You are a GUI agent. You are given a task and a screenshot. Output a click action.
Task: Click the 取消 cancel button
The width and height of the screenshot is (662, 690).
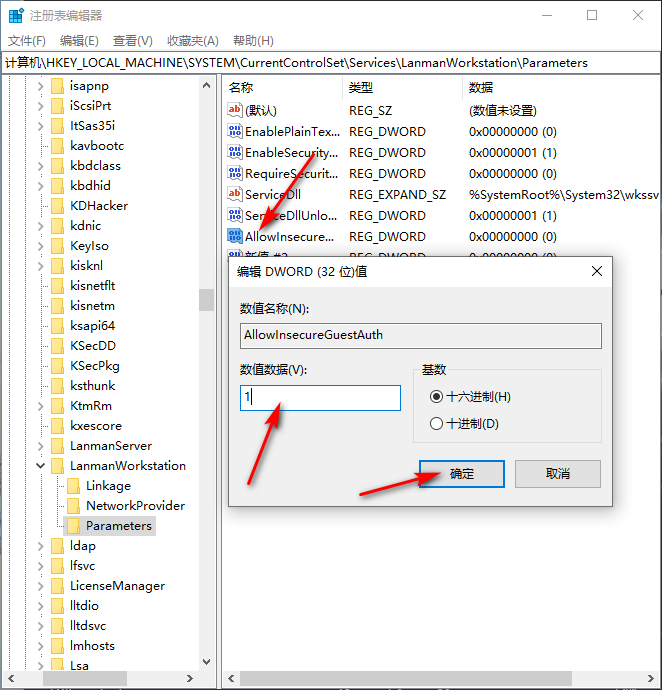(x=558, y=474)
